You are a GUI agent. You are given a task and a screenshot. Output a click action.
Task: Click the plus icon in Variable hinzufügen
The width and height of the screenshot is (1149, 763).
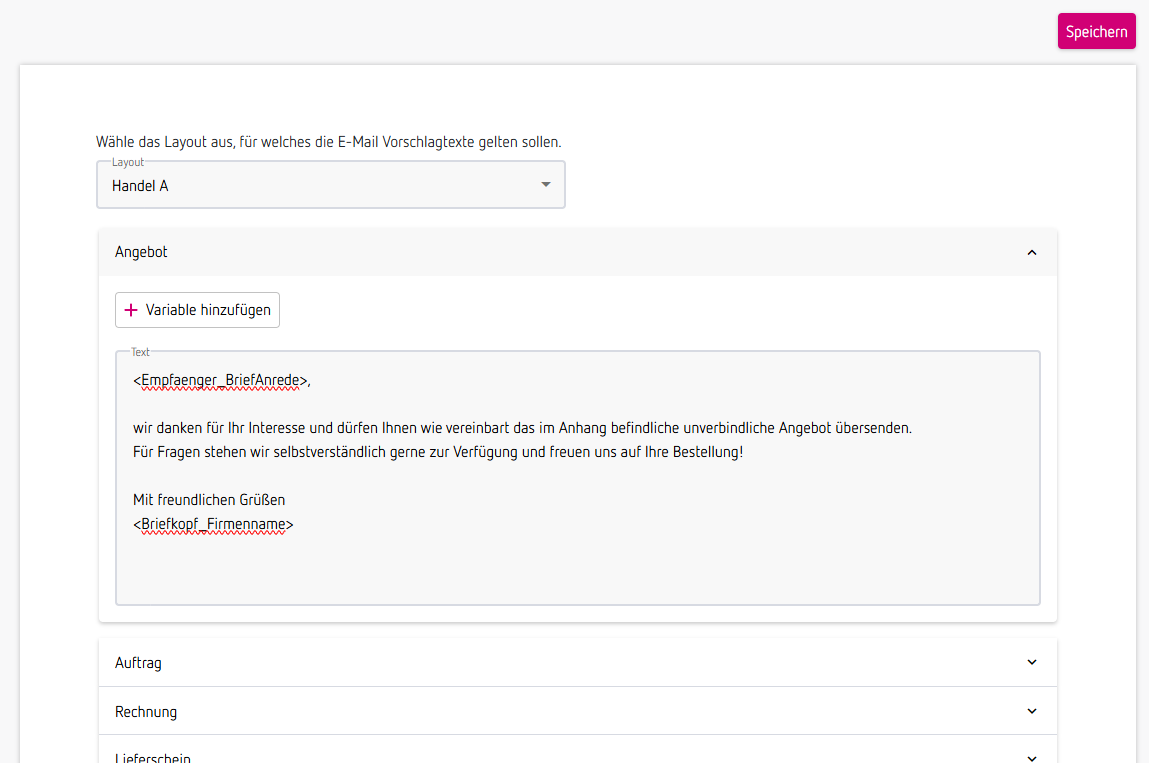coord(131,310)
